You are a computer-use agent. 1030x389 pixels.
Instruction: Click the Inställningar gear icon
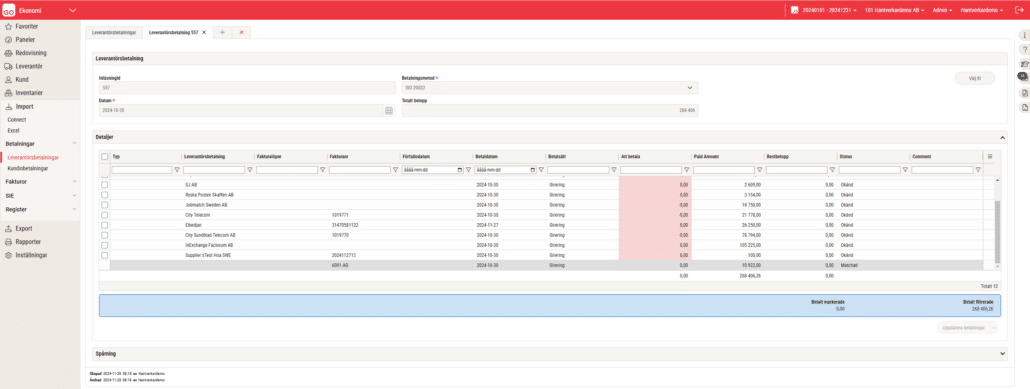tap(9, 255)
